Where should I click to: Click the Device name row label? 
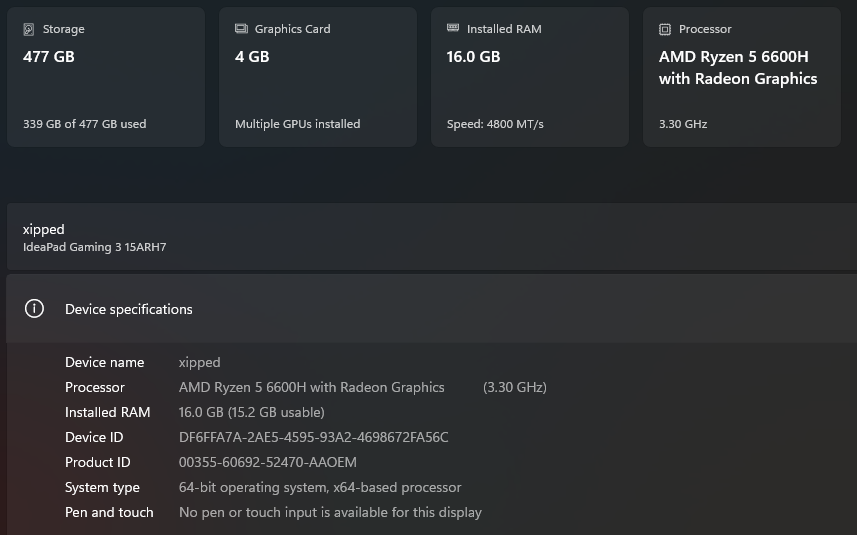point(104,362)
